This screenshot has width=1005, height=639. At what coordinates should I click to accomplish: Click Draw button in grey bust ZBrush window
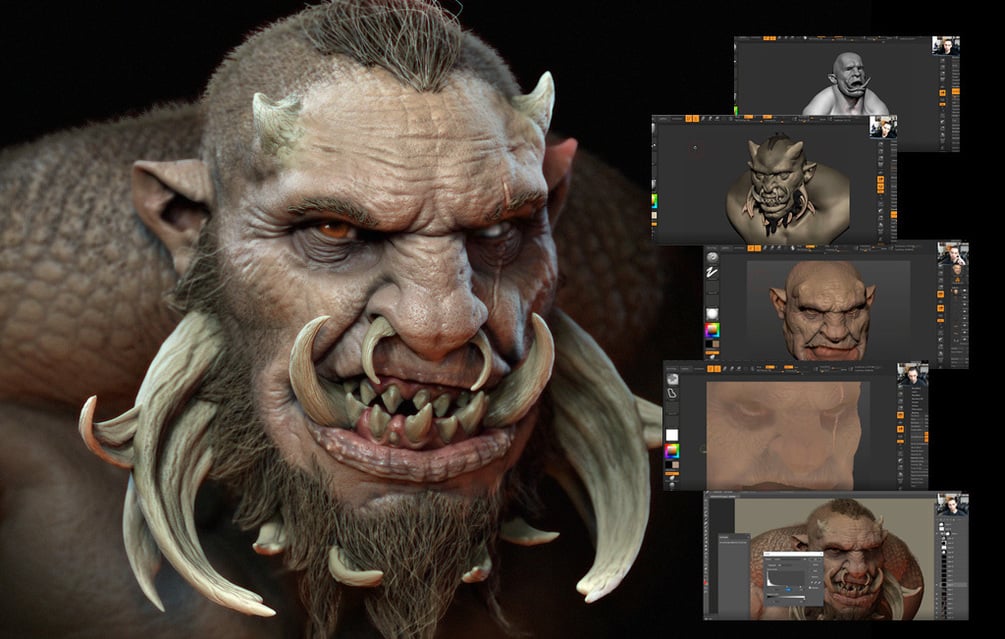773,38
